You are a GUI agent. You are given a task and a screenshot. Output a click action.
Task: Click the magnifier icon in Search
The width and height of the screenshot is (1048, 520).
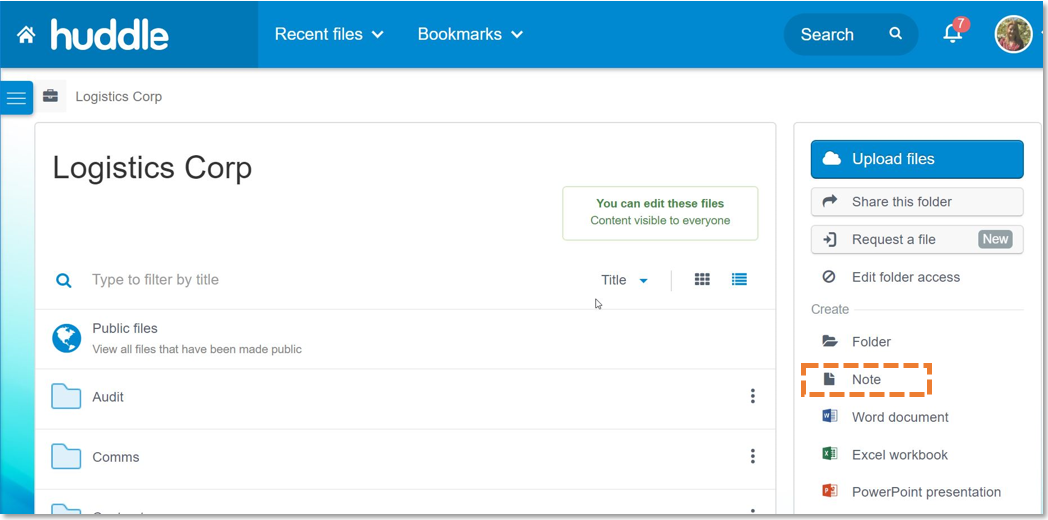[896, 34]
